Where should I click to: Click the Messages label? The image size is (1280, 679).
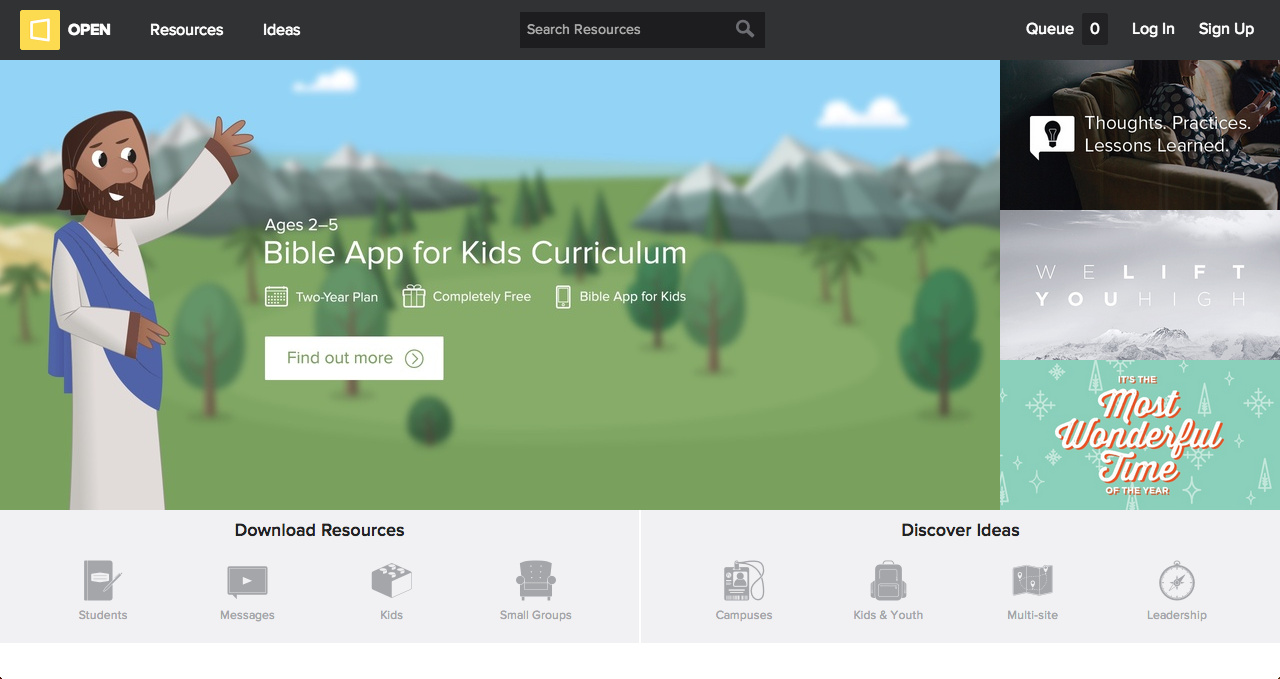(x=247, y=615)
